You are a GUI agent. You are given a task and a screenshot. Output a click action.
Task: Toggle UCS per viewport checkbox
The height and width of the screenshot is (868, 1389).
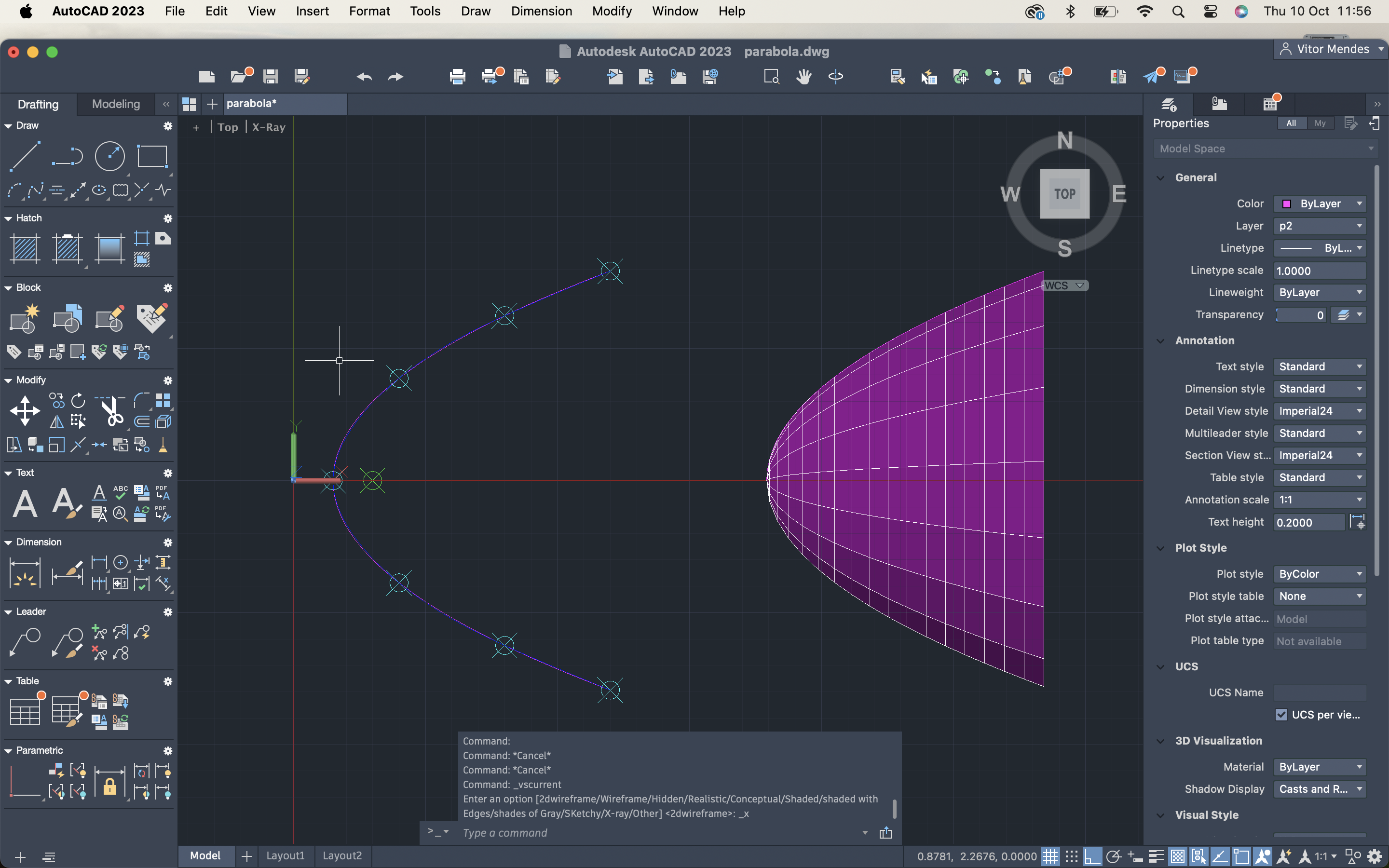click(1281, 714)
